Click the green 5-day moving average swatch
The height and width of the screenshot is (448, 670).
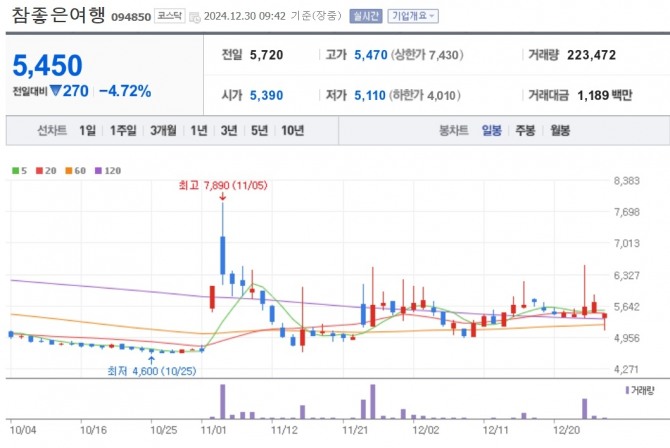tap(15, 171)
